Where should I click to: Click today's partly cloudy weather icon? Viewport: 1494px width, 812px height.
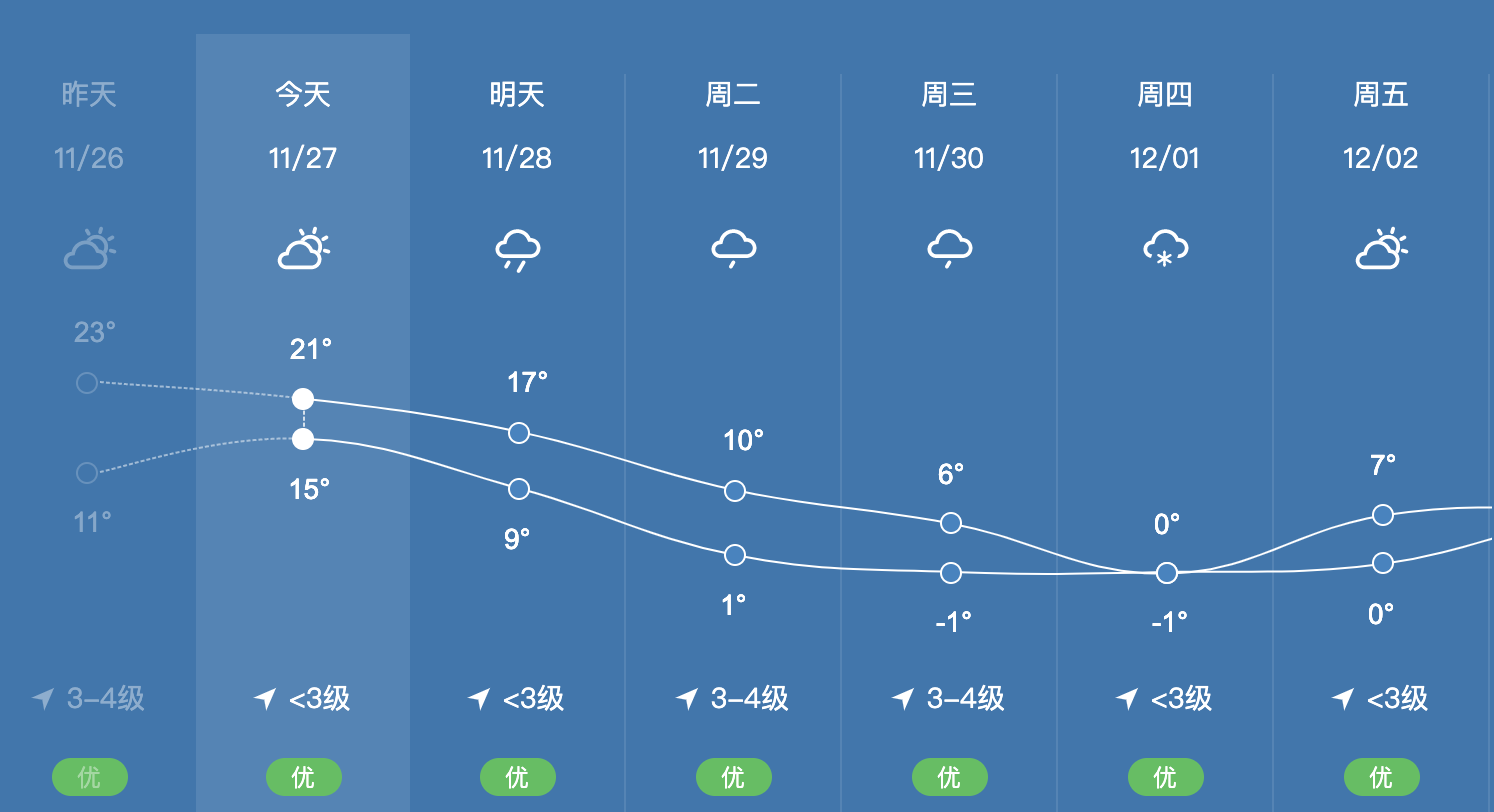pos(303,250)
